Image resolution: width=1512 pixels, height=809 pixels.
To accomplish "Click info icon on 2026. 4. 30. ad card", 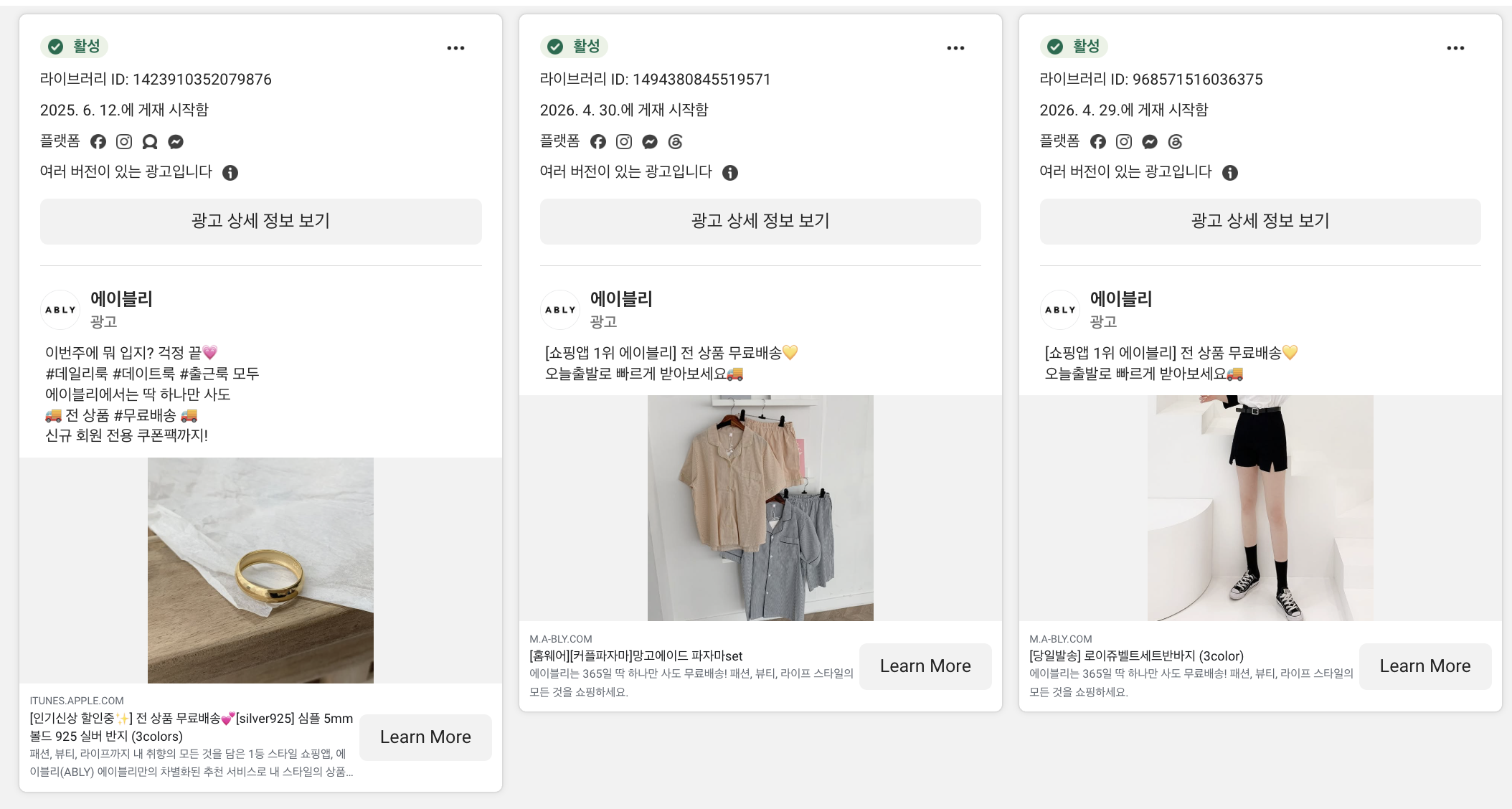I will pyautogui.click(x=730, y=172).
